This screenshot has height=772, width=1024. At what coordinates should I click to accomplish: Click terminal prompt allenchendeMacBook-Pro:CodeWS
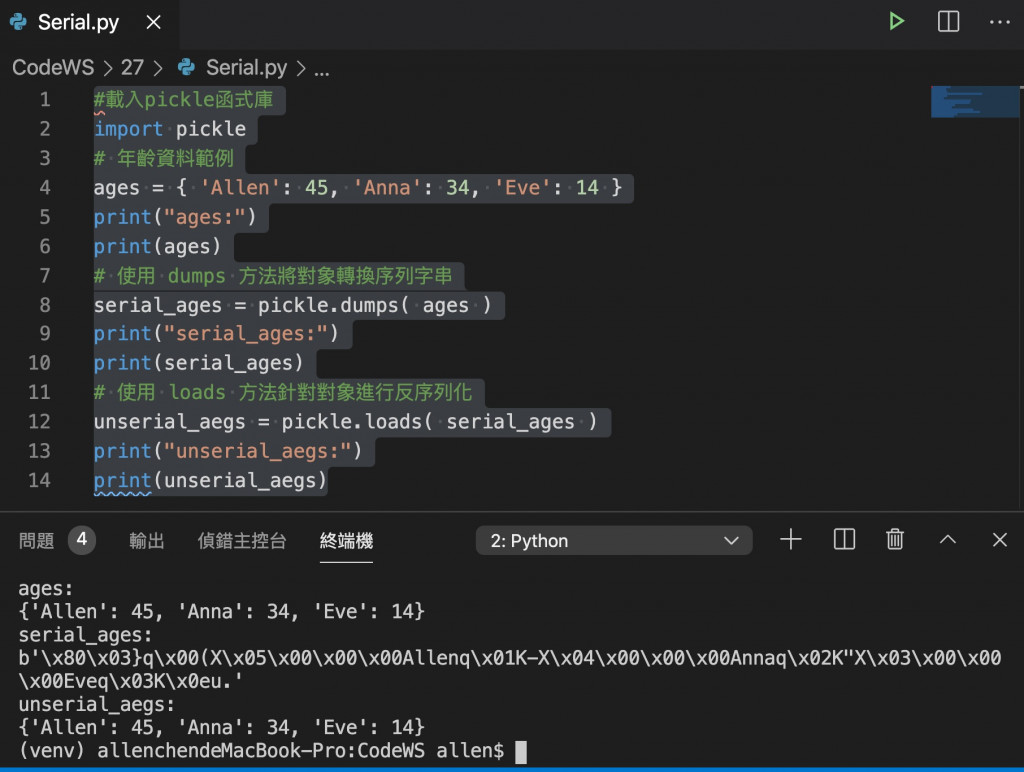tap(261, 750)
